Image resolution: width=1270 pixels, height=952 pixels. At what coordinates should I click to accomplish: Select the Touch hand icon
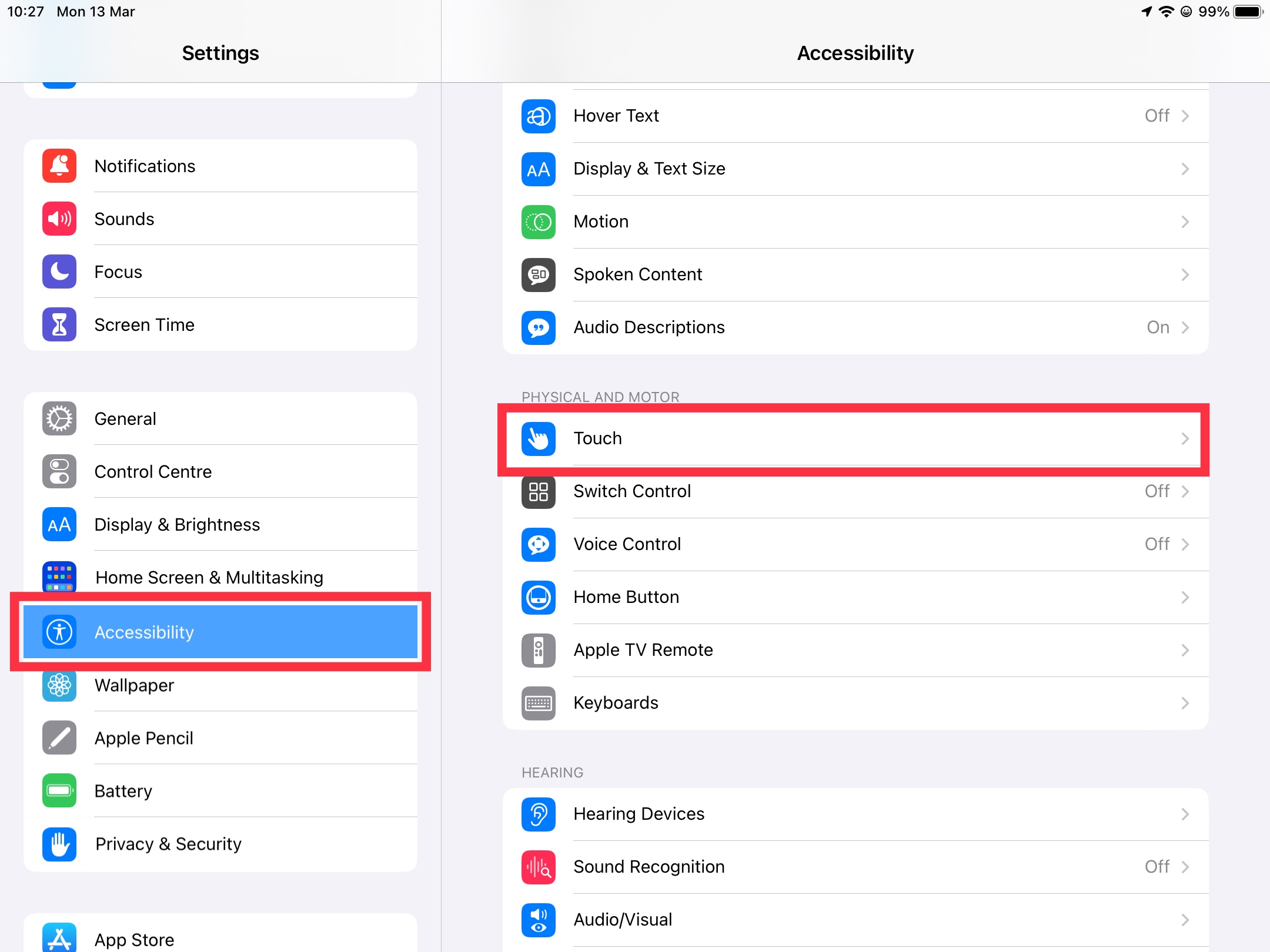click(x=538, y=438)
